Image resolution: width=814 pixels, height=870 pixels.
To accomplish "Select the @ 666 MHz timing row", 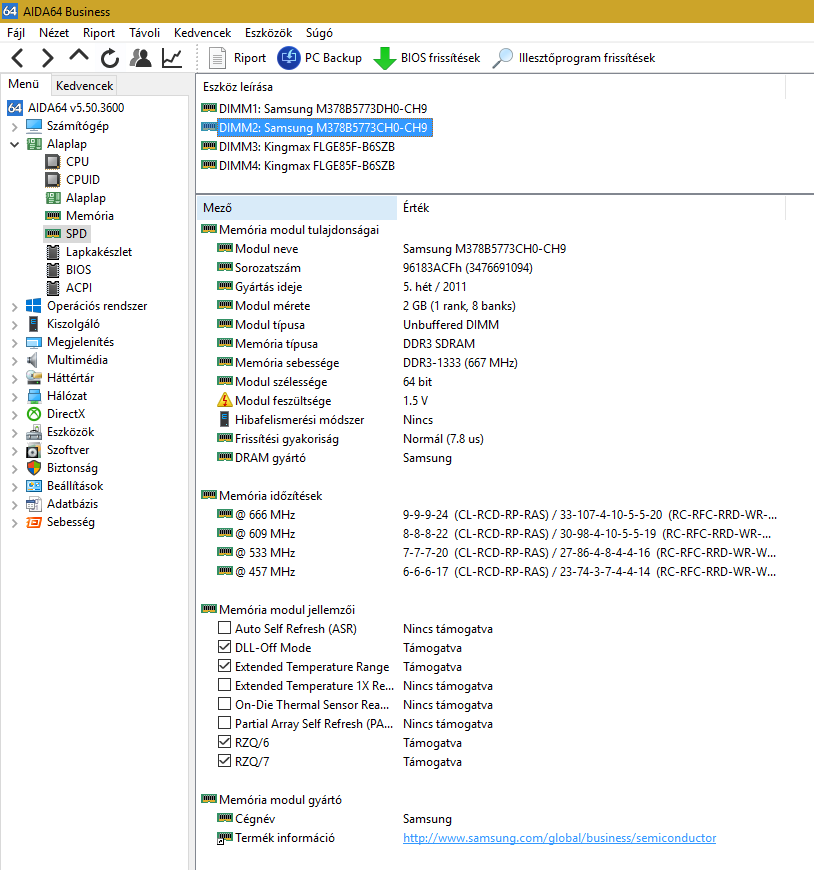I will pyautogui.click(x=497, y=515).
